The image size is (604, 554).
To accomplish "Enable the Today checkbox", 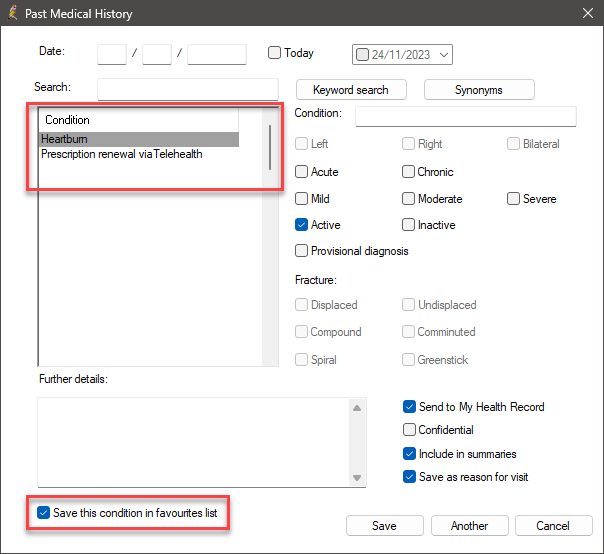I will click(x=274, y=52).
